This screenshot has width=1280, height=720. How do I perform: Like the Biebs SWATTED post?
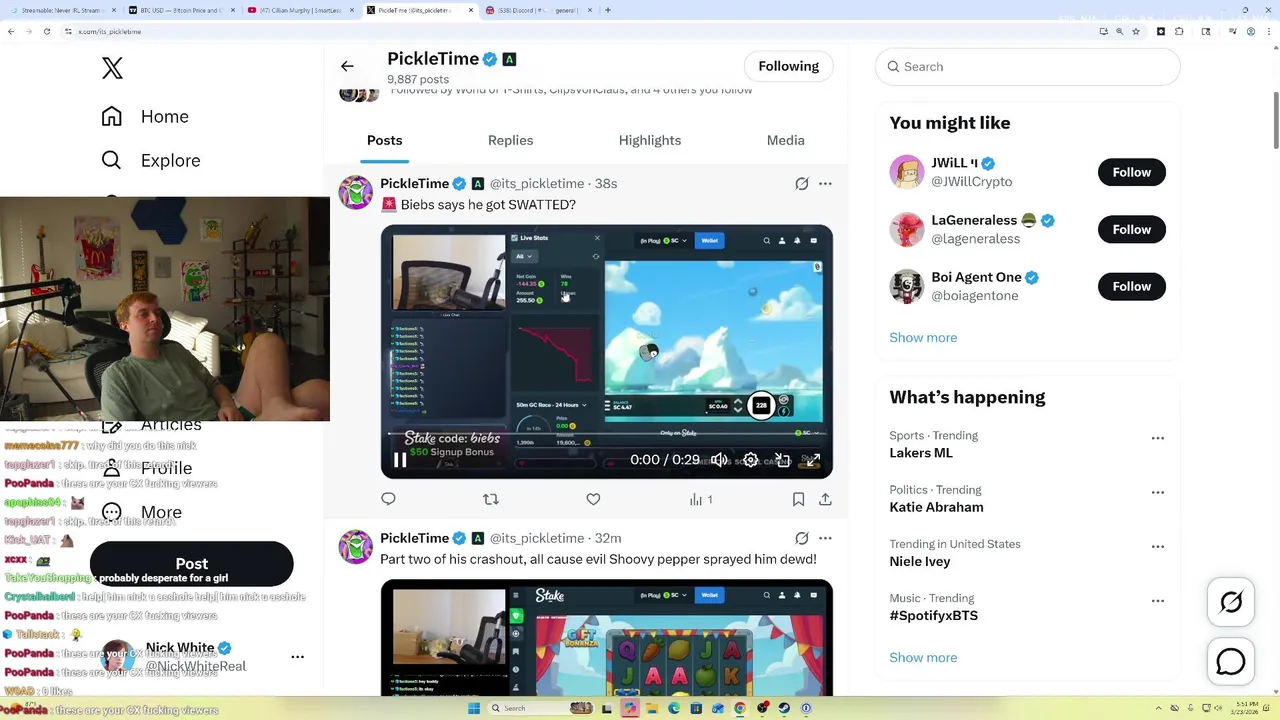pyautogui.click(x=593, y=499)
